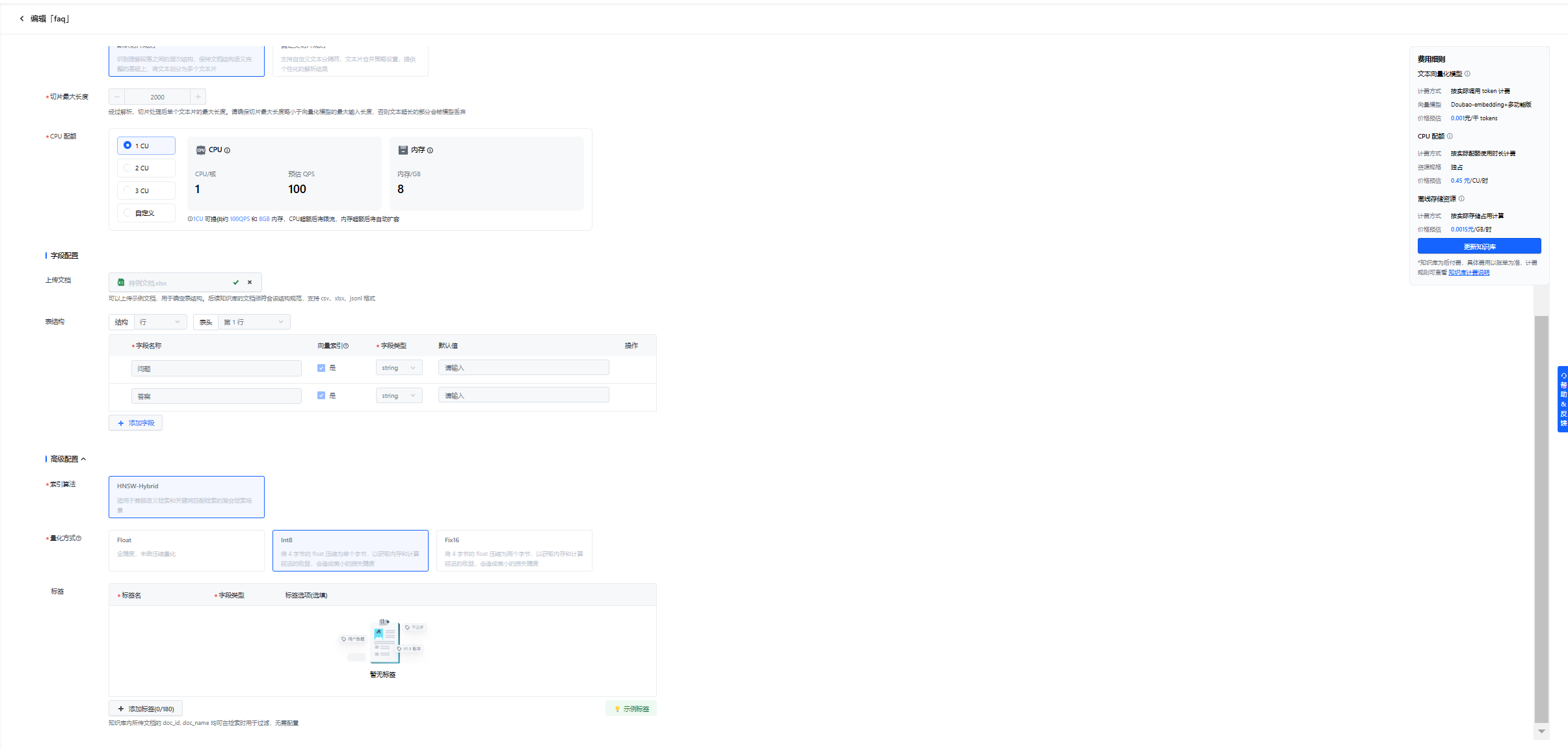Choose the Float quantization option
The height and width of the screenshot is (749, 1568).
tap(186, 551)
